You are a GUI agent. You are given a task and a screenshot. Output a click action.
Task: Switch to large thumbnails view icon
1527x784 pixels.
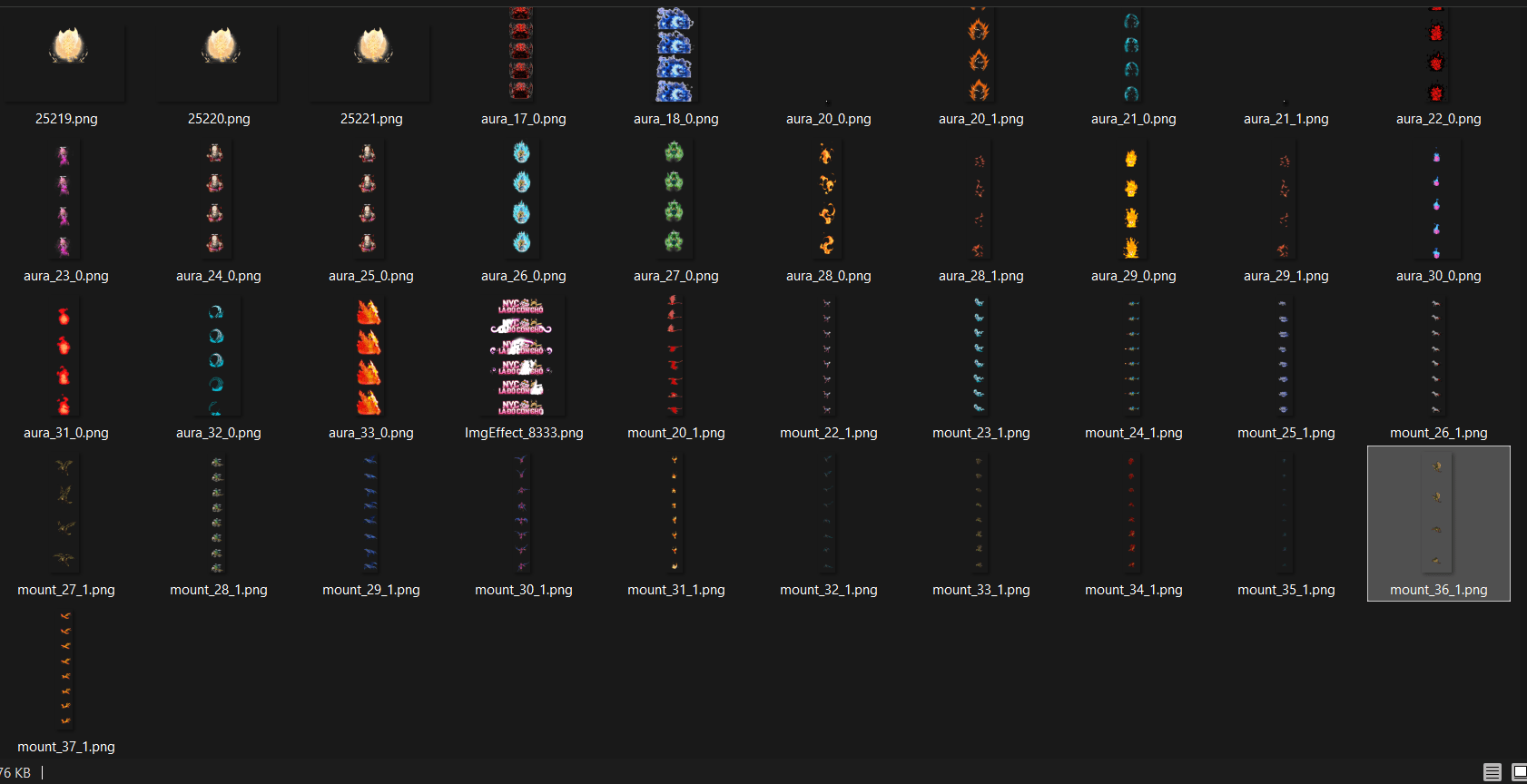[x=1519, y=772]
